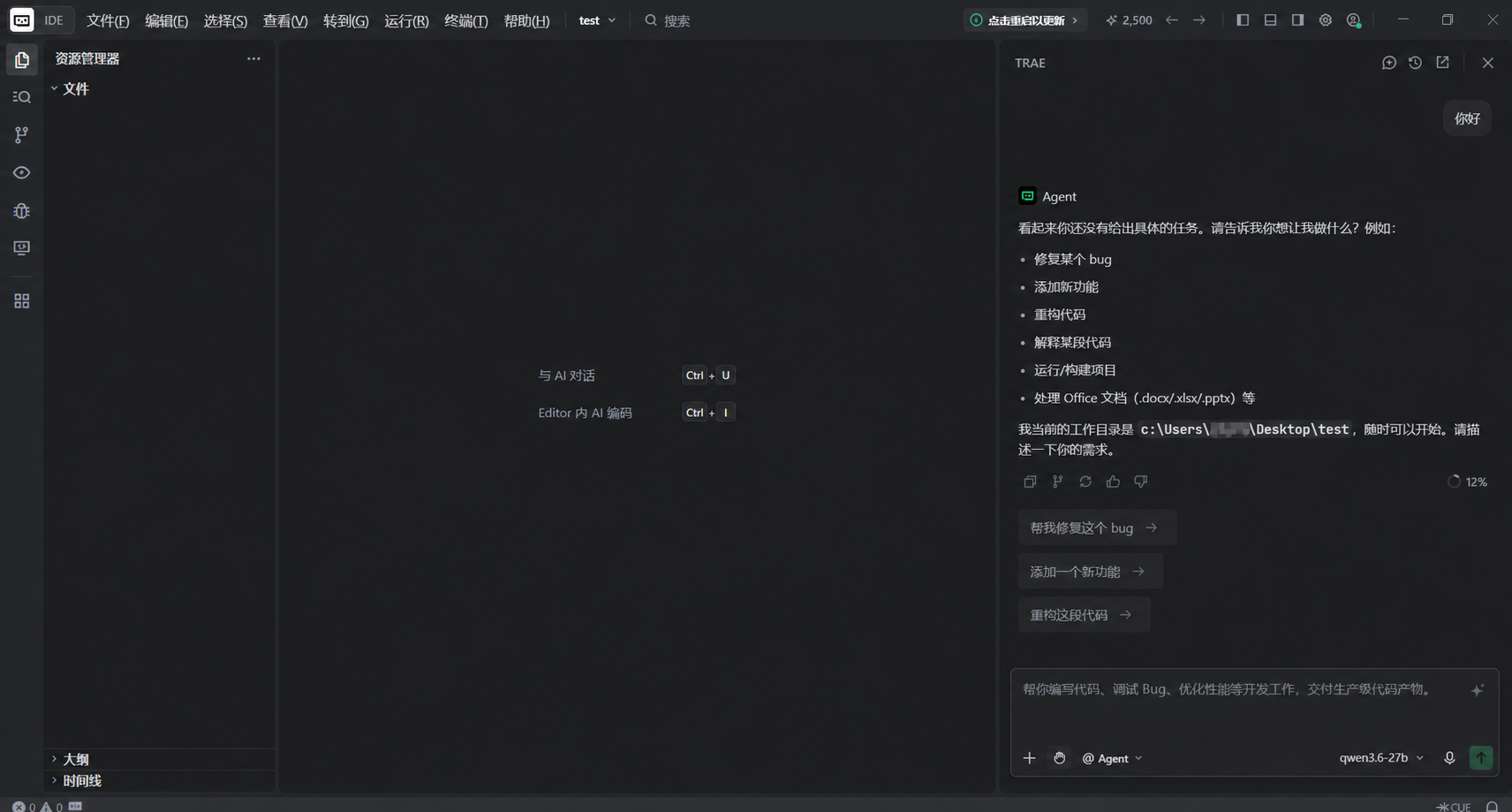Open the ports icon in status bar

click(76, 806)
